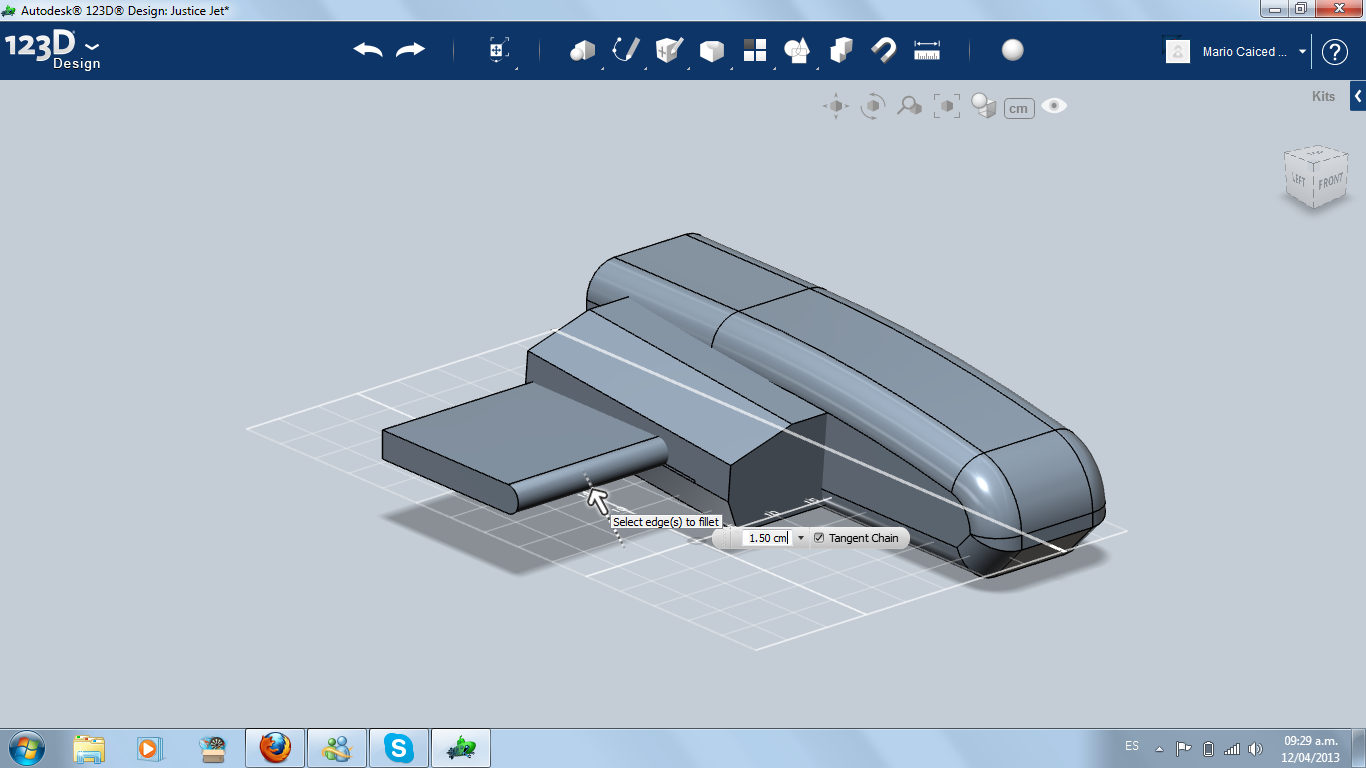Activate the Zoom magnifier tool

tap(909, 106)
